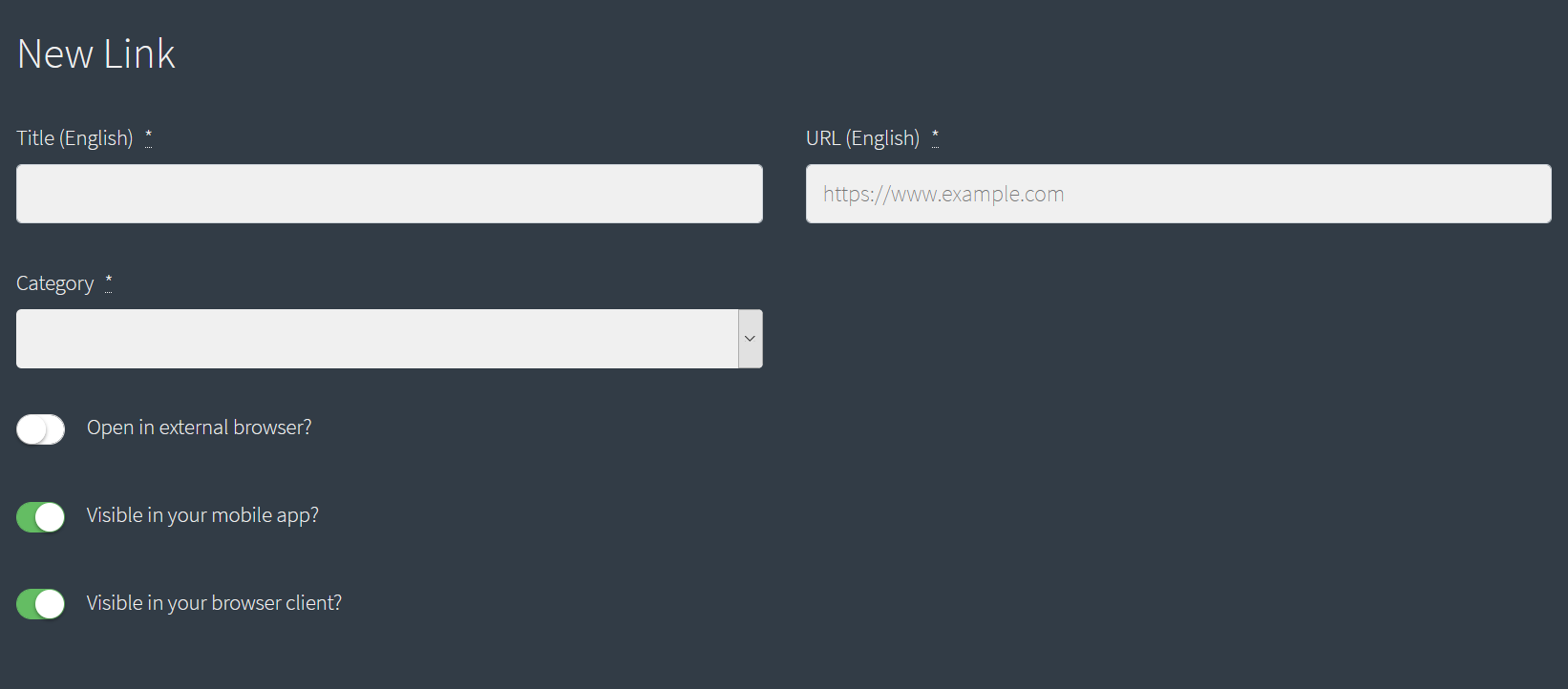Disable the Visible in your mobile app switch
The height and width of the screenshot is (689, 1568).
pyautogui.click(x=40, y=517)
